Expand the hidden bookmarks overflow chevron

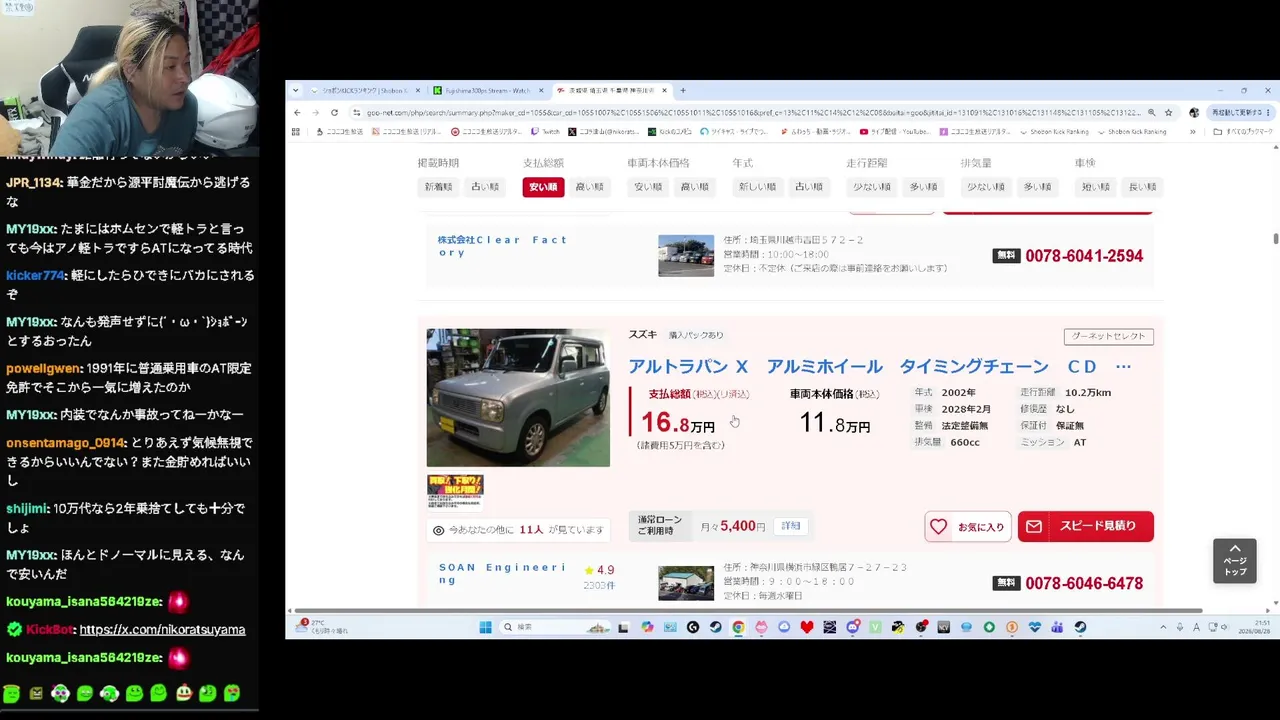click(1192, 131)
